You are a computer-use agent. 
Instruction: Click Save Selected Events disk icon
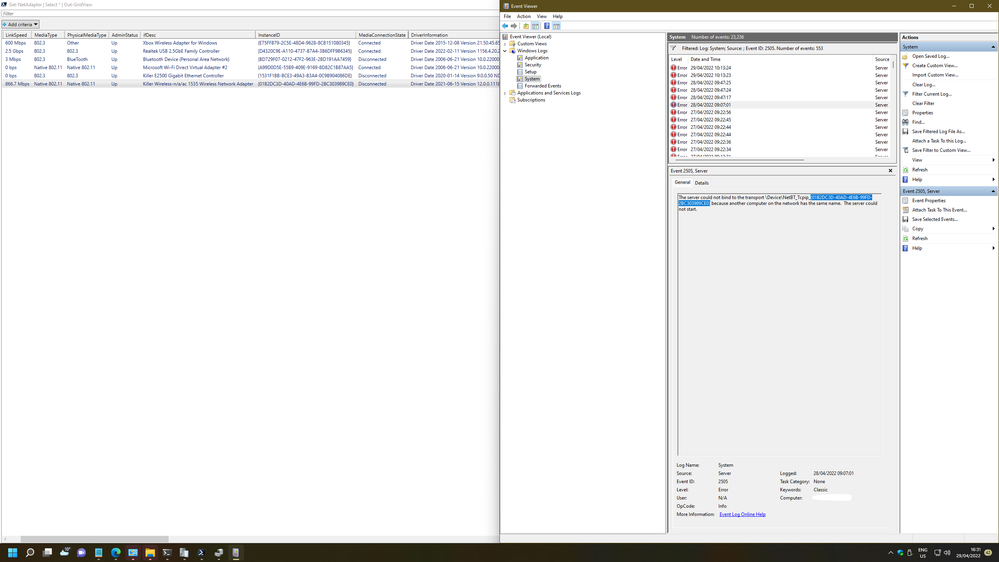click(x=905, y=219)
